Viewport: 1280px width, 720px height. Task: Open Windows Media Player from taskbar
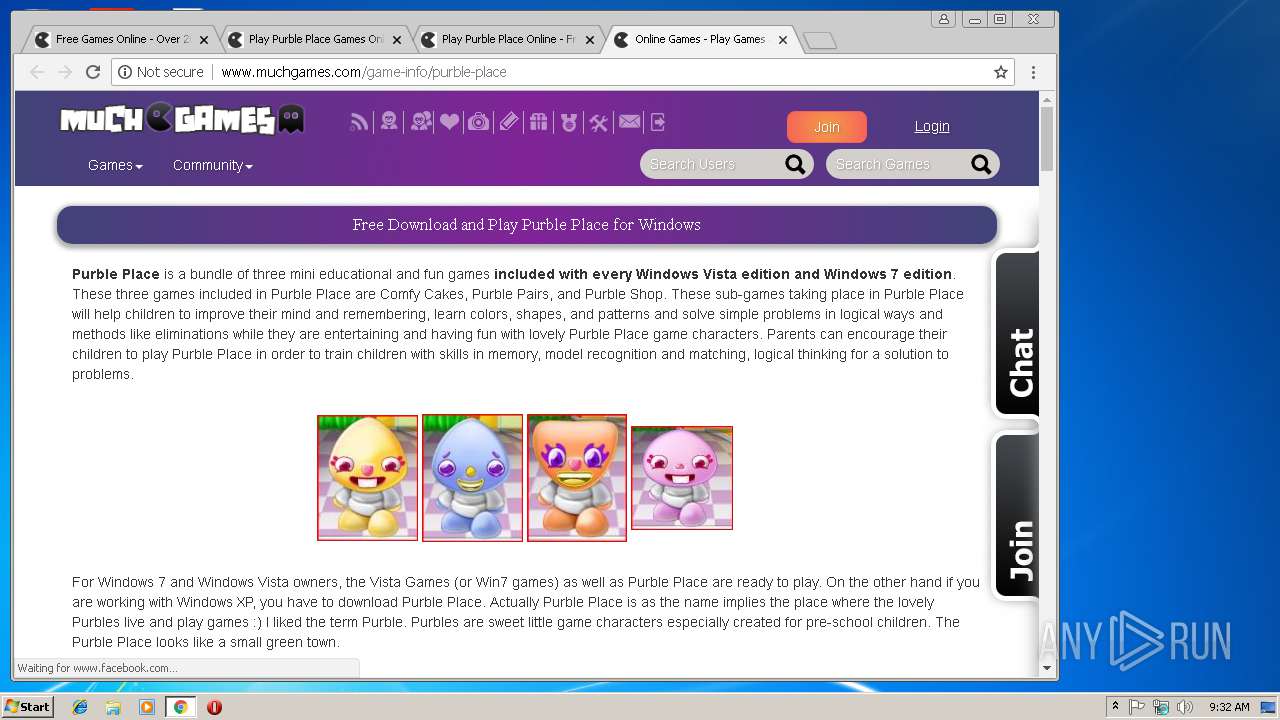click(147, 707)
